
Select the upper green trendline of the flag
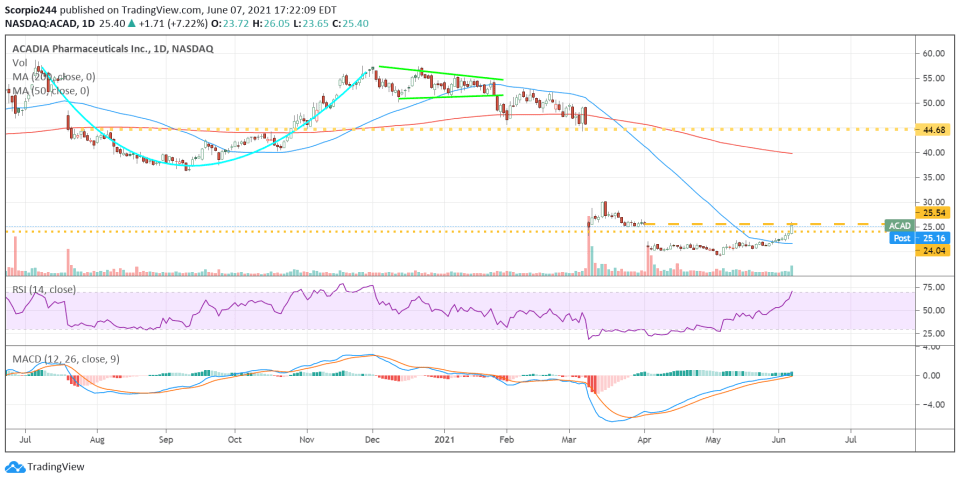[441, 73]
